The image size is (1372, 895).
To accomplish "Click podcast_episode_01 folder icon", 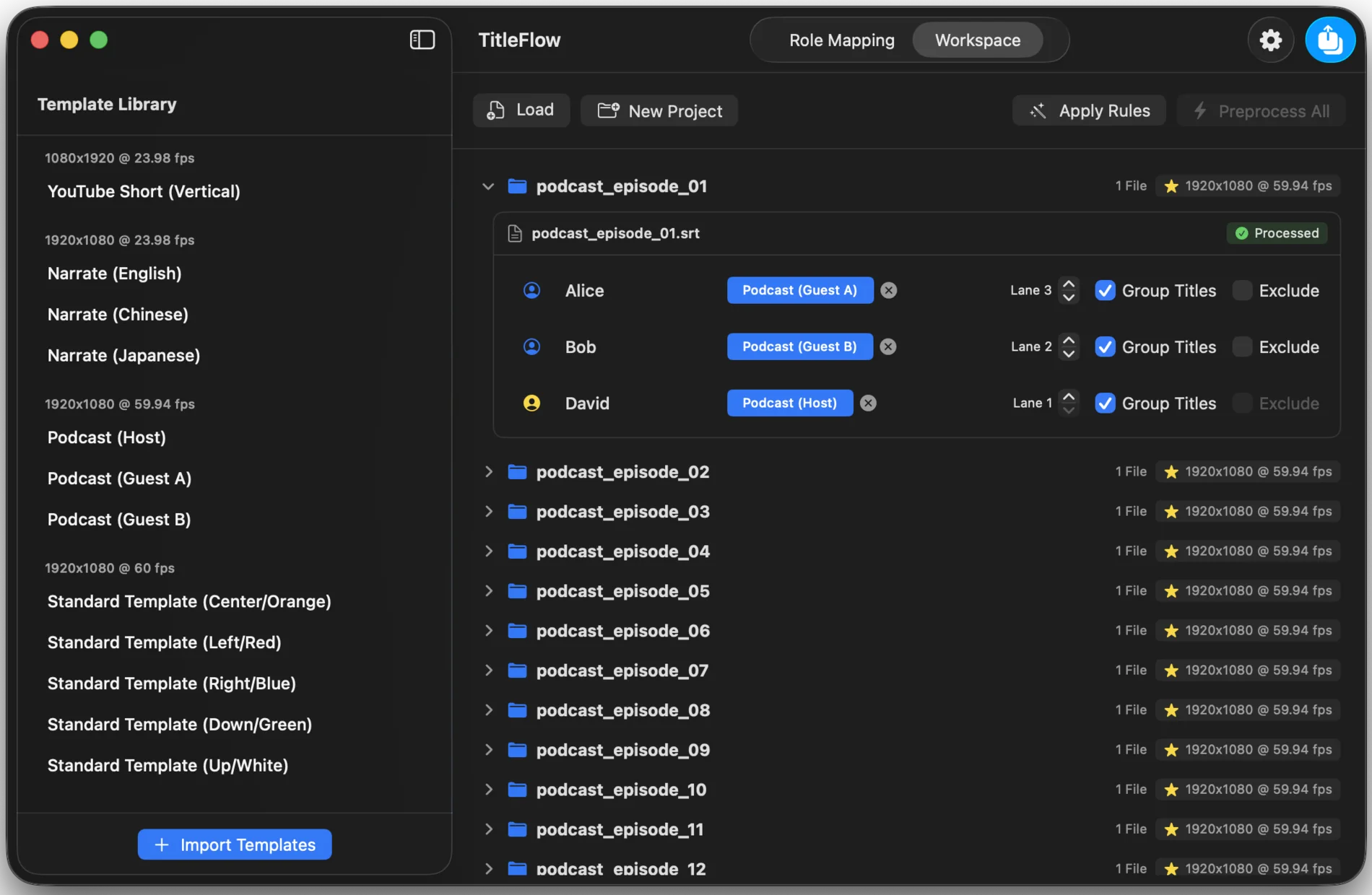I will (517, 186).
